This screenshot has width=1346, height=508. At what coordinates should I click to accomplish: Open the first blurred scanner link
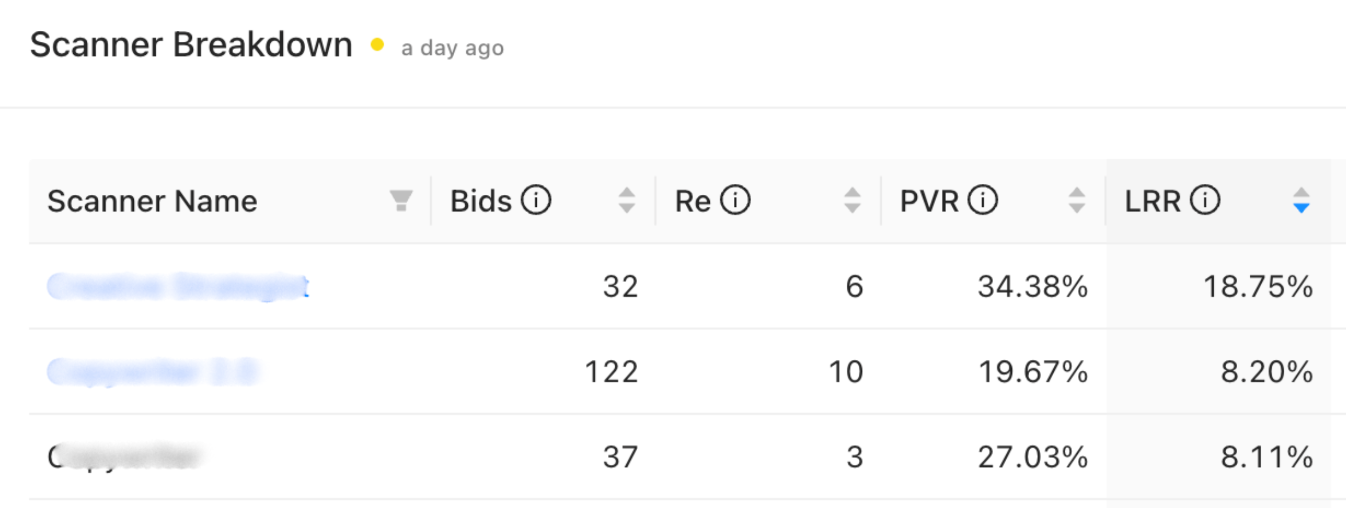(178, 287)
